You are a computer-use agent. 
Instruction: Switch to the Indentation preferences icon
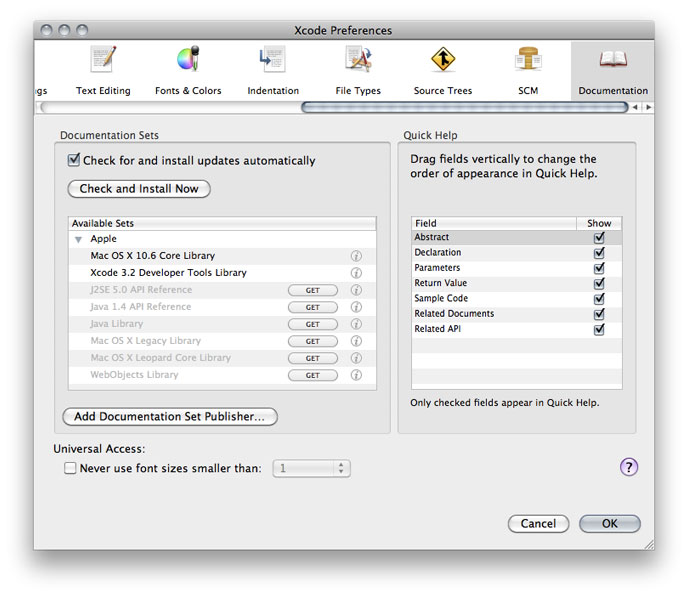click(273, 68)
